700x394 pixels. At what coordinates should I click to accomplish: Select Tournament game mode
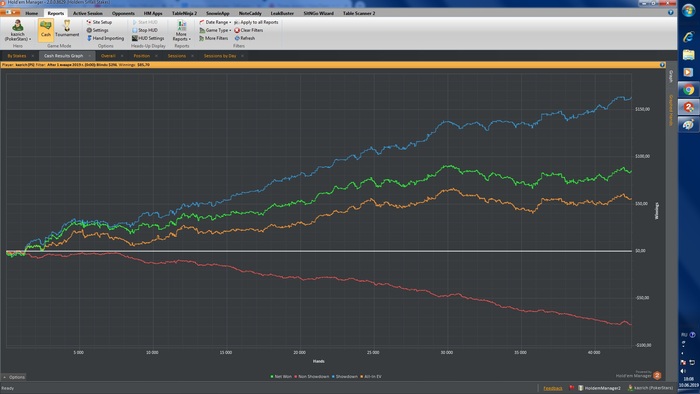pyautogui.click(x=67, y=30)
